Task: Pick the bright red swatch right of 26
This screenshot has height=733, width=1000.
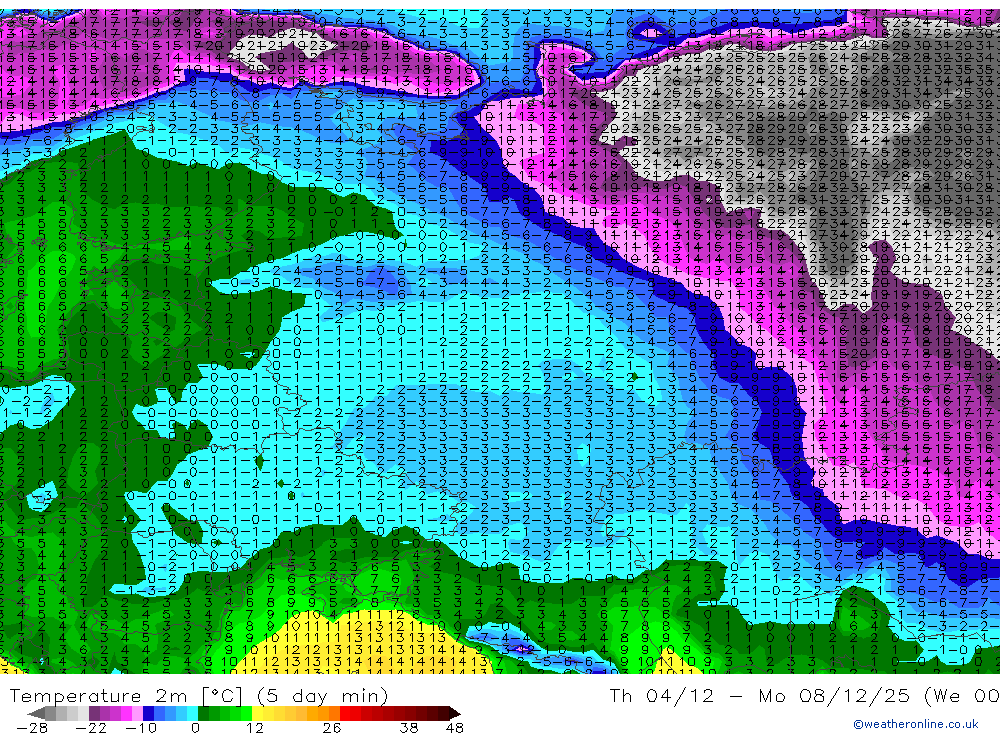Action: (x=345, y=713)
